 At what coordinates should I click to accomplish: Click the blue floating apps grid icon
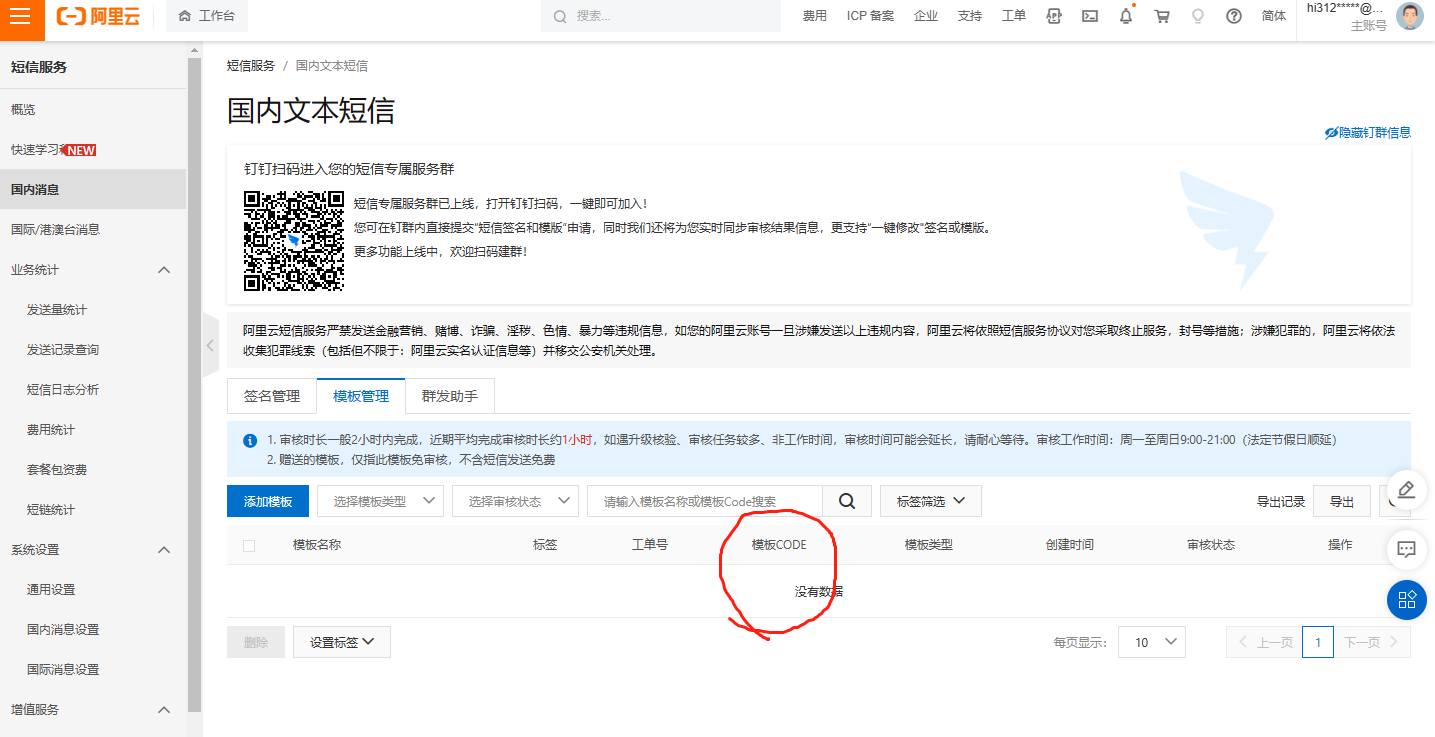click(x=1406, y=599)
